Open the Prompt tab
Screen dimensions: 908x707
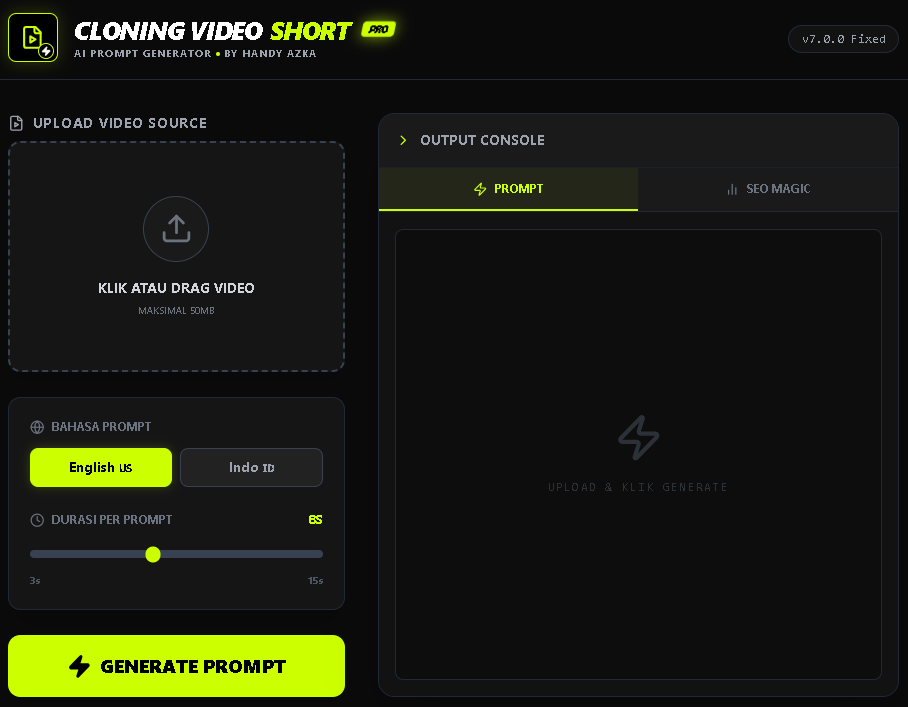tap(508, 189)
